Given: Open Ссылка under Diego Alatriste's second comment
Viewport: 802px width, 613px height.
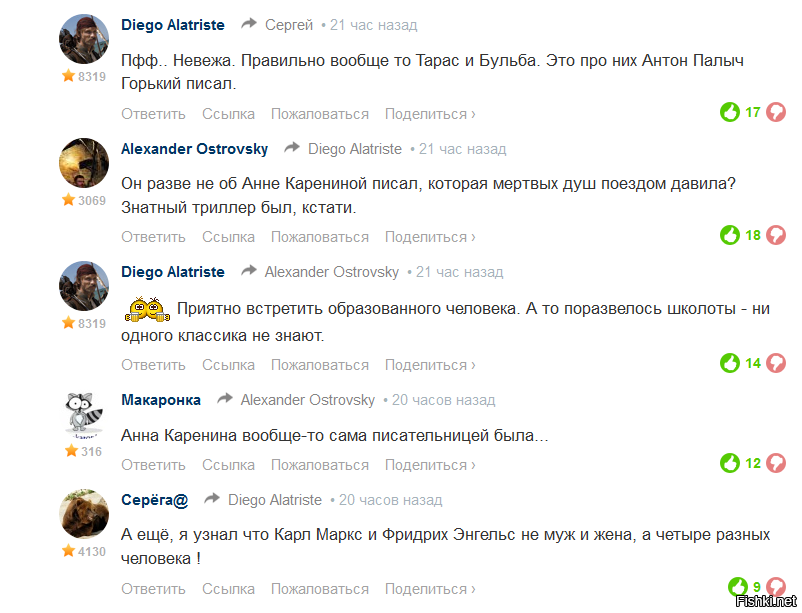Looking at the screenshot, I should 228,363.
